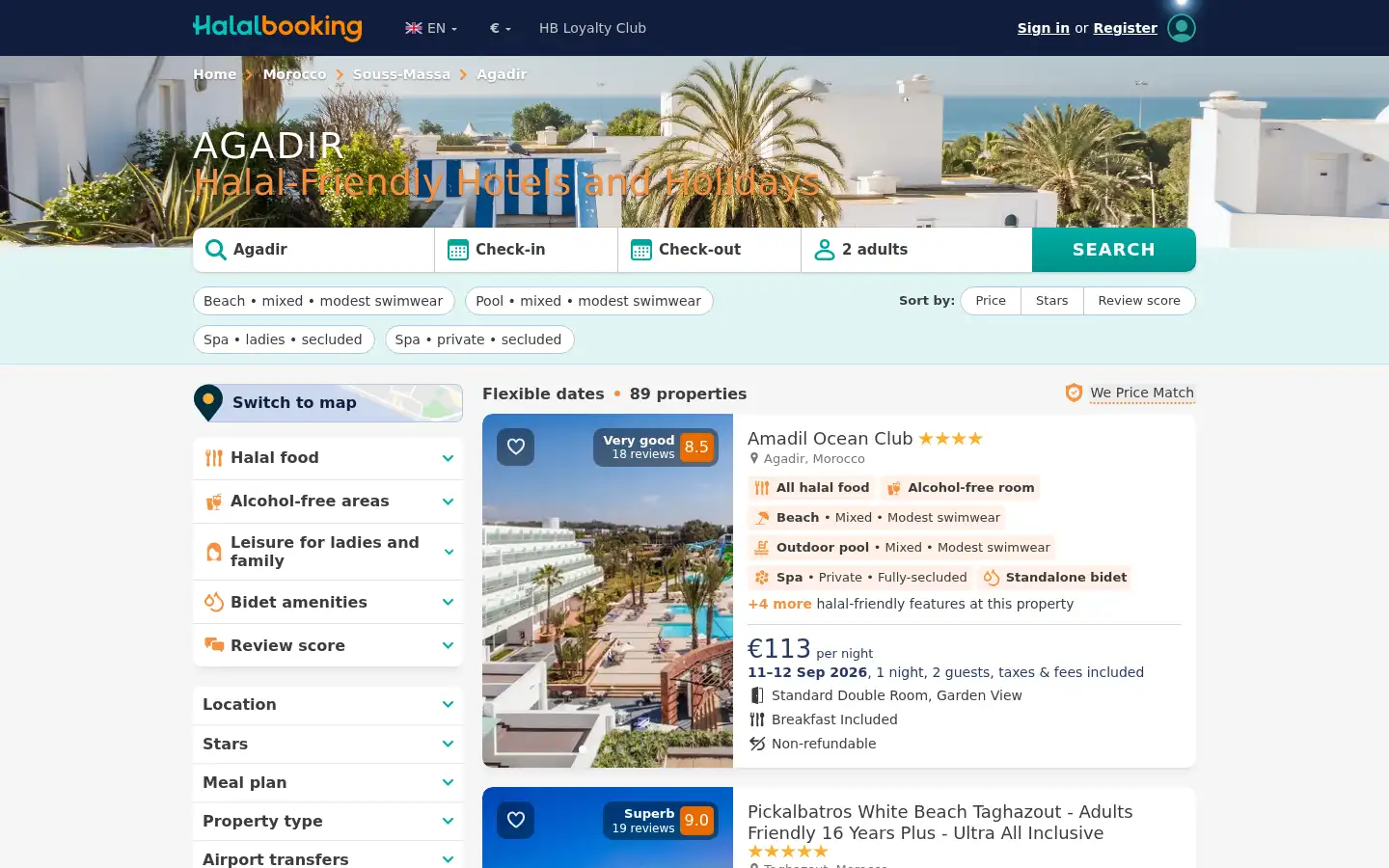Image resolution: width=1389 pixels, height=868 pixels.
Task: Click the Halal food cutlery icon in filters
Action: (x=214, y=458)
